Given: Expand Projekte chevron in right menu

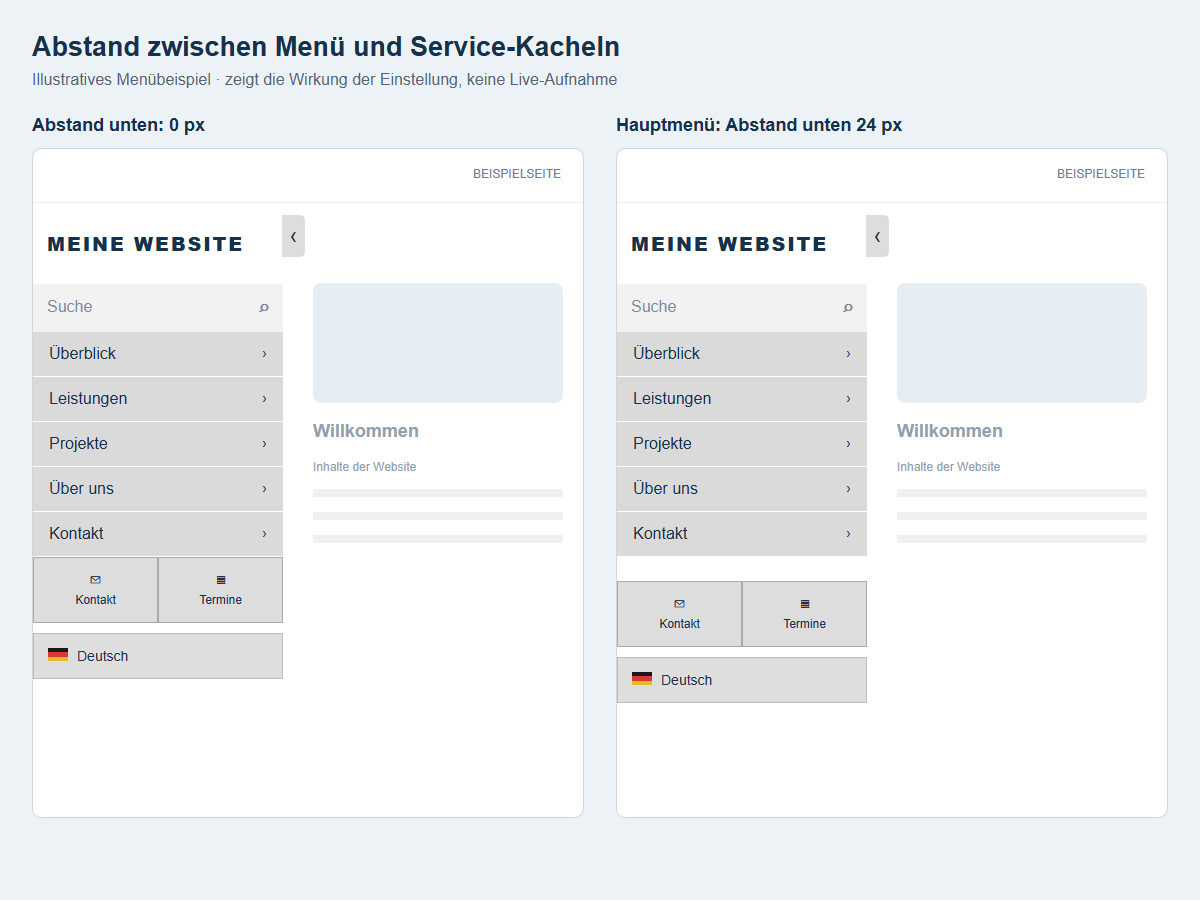Looking at the screenshot, I should click(848, 444).
